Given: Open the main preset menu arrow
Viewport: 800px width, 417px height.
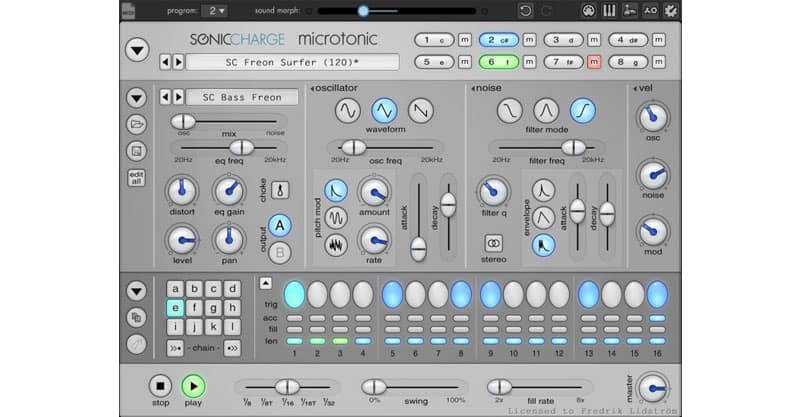Looking at the screenshot, I should pyautogui.click(x=137, y=50).
